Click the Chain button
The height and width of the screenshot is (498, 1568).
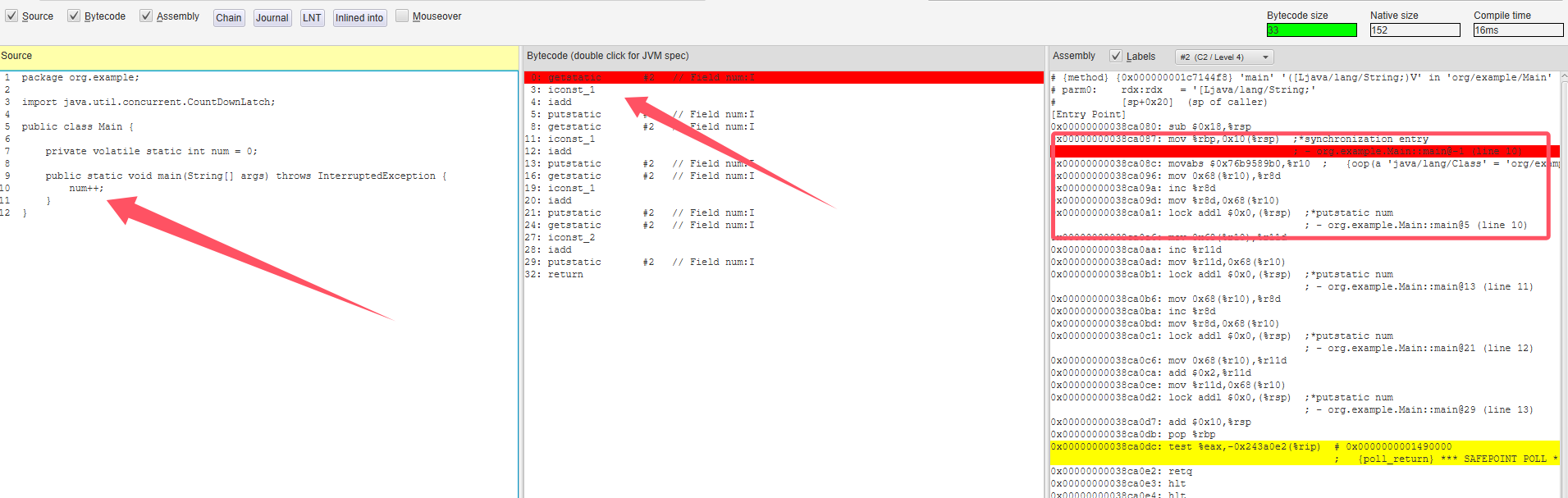(x=229, y=18)
